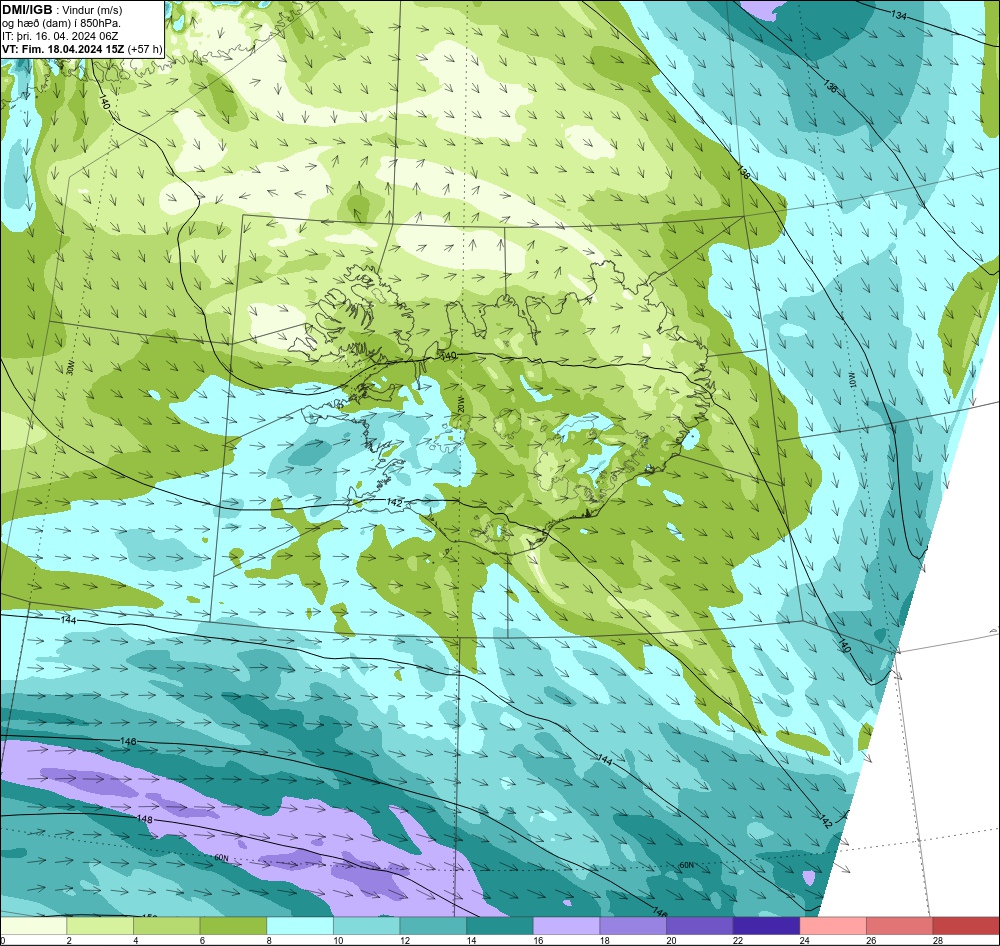Pick the medium purple 18–20 m/s swatch

pyautogui.click(x=633, y=926)
